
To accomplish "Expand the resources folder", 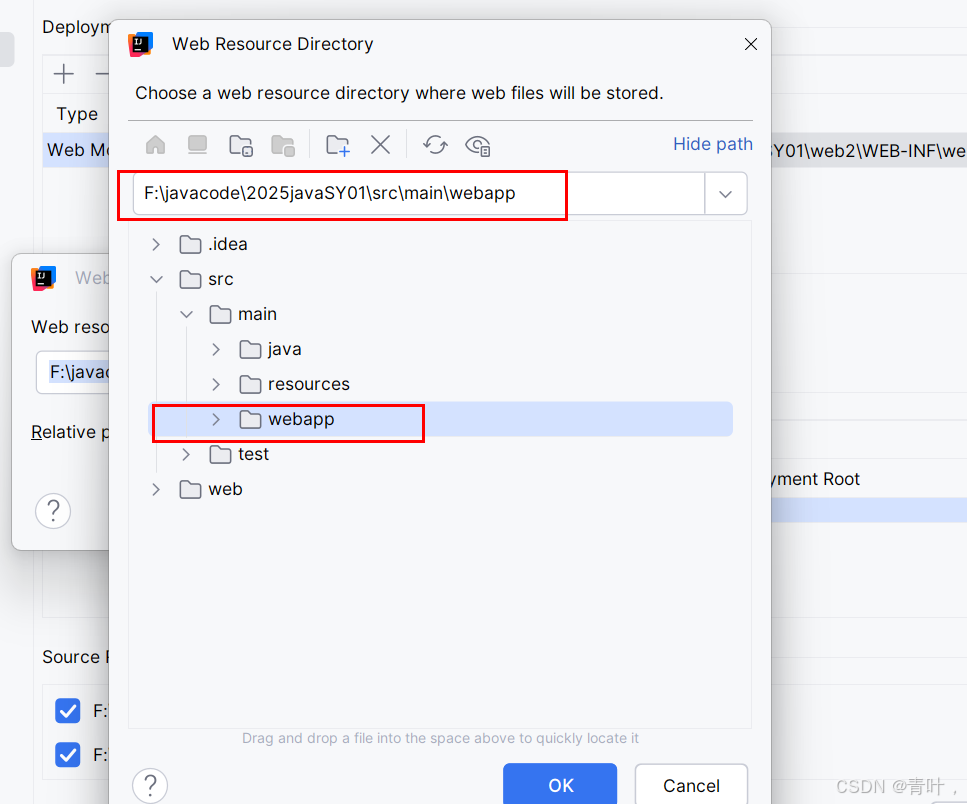I will tap(216, 385).
